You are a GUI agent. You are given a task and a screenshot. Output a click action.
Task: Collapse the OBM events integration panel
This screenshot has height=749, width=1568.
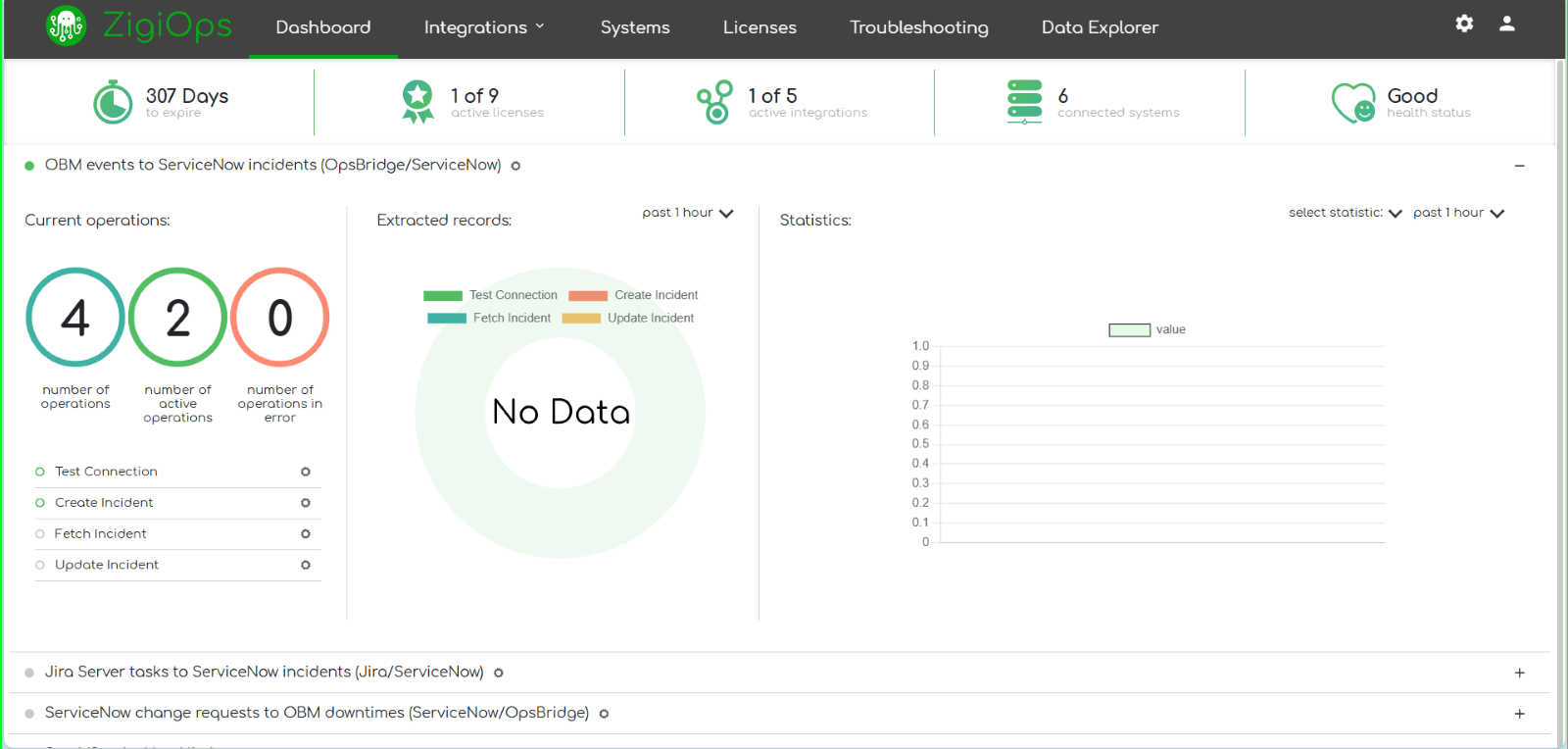tap(1520, 166)
